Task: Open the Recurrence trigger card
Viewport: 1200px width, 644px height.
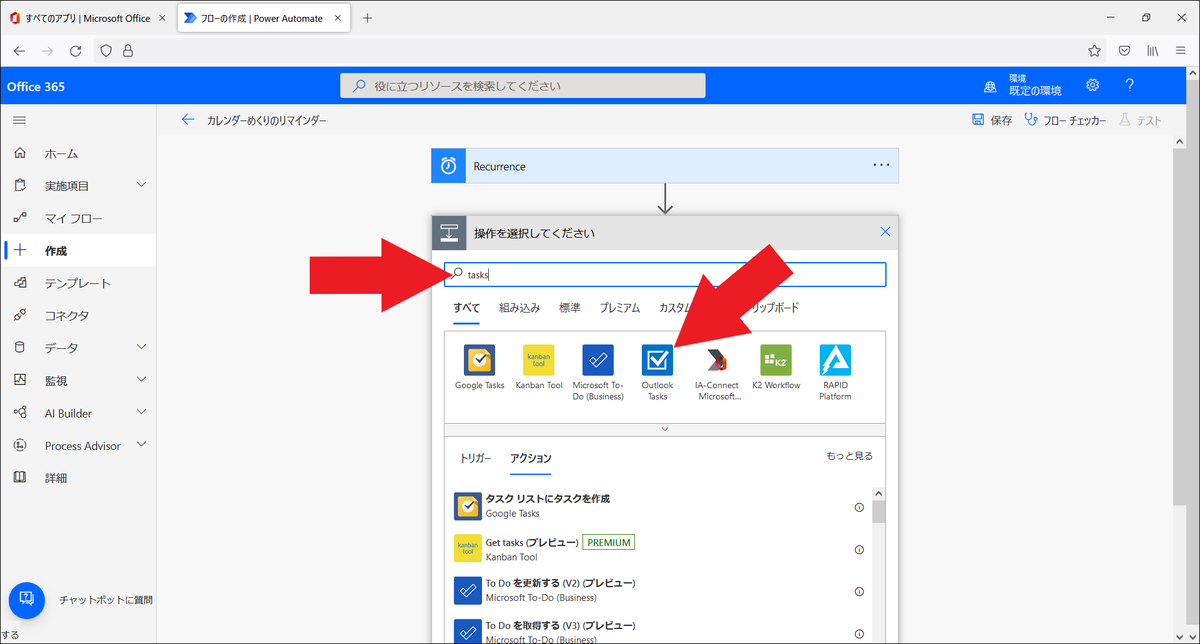Action: click(x=665, y=166)
